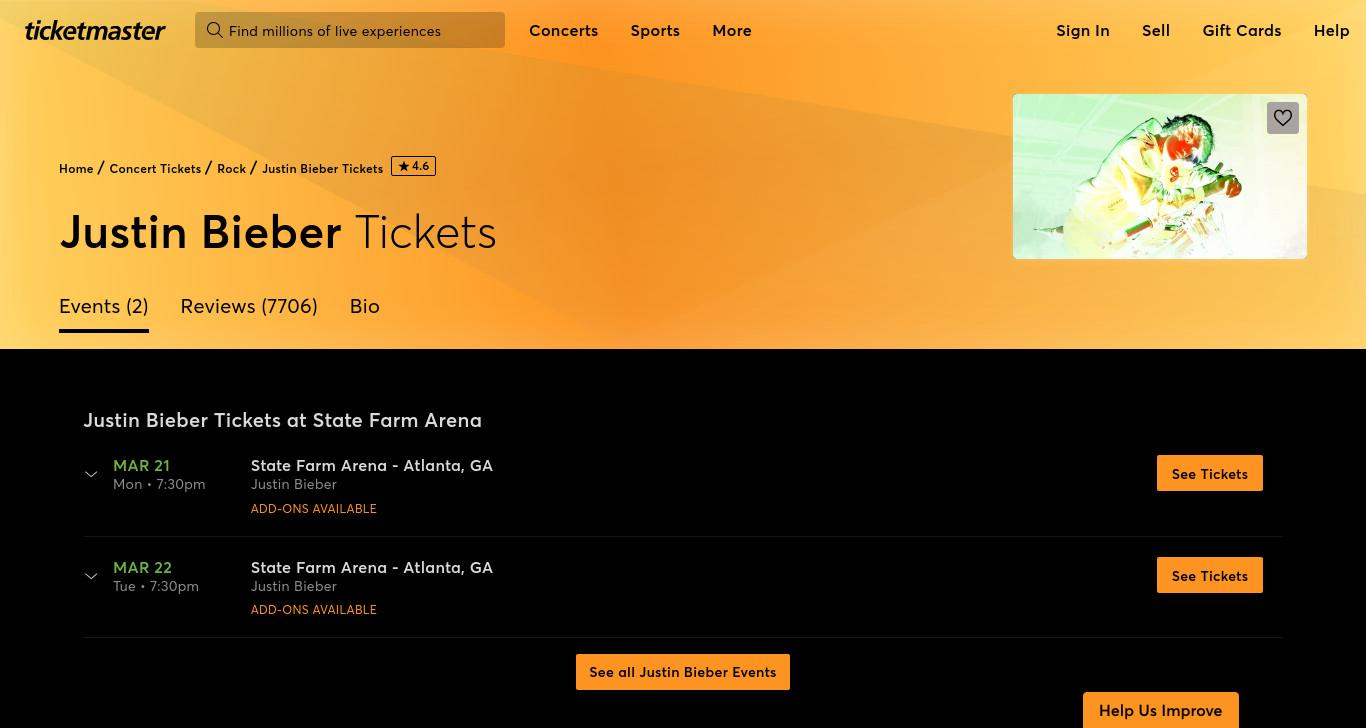The image size is (1366, 728).
Task: Click the search magnifier icon
Action: 214,30
